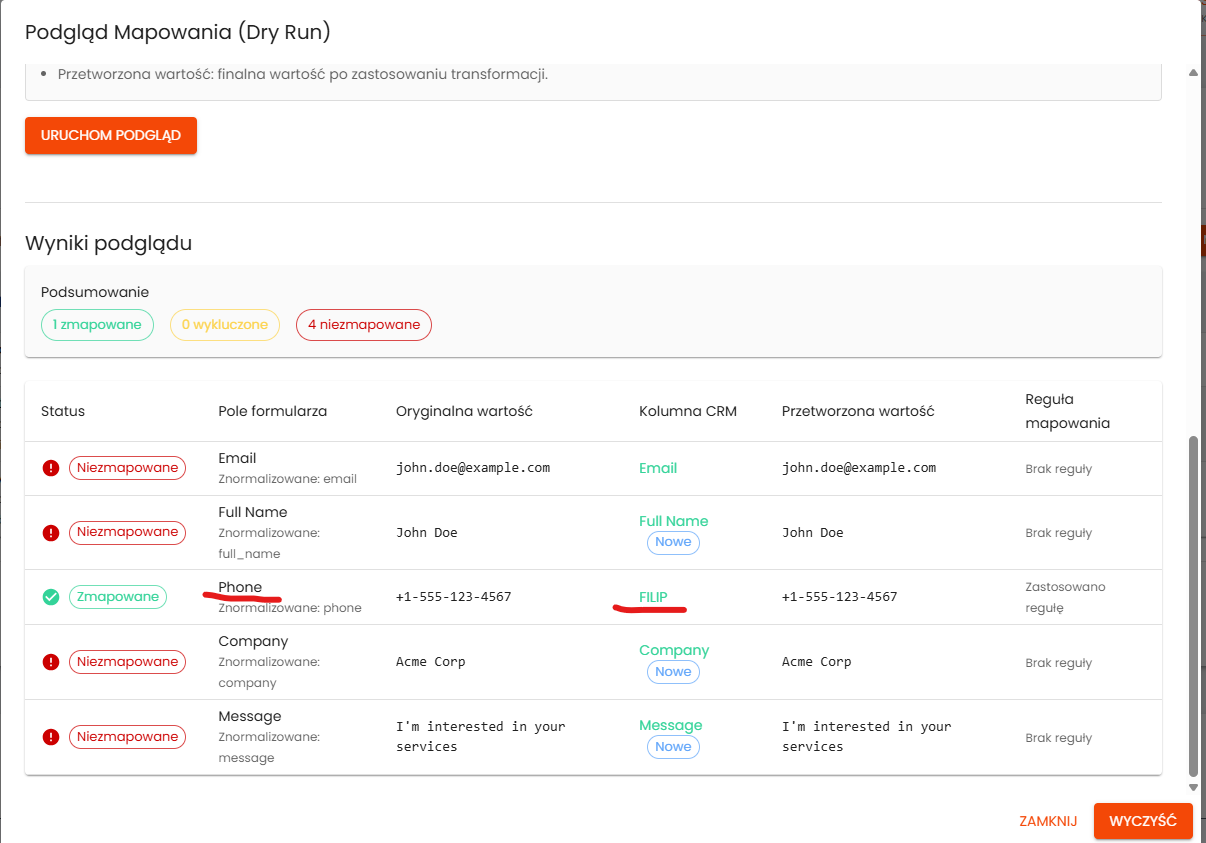Click the red error icon in Company row
Image resolution: width=1206 pixels, height=843 pixels.
51,662
